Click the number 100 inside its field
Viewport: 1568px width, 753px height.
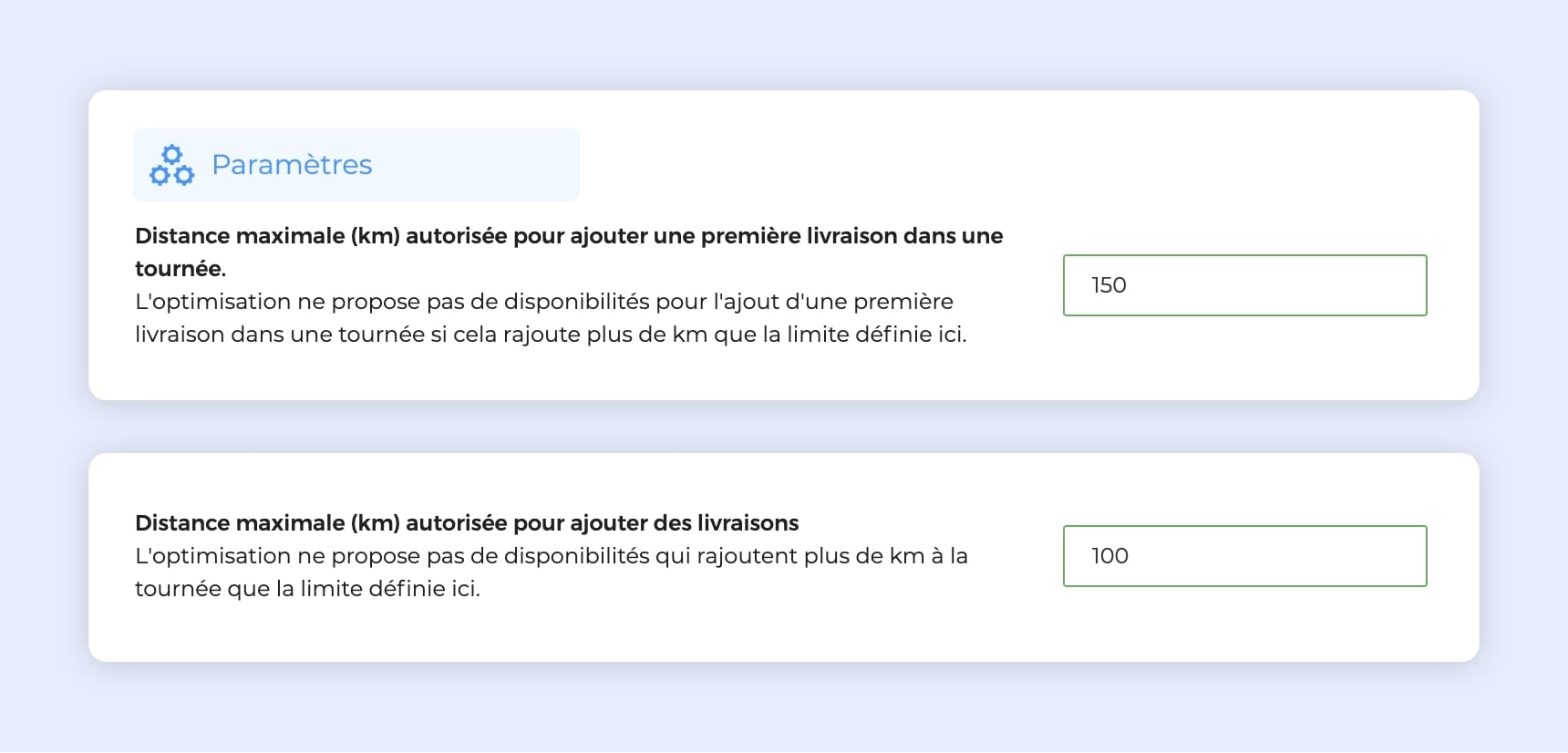[1109, 556]
